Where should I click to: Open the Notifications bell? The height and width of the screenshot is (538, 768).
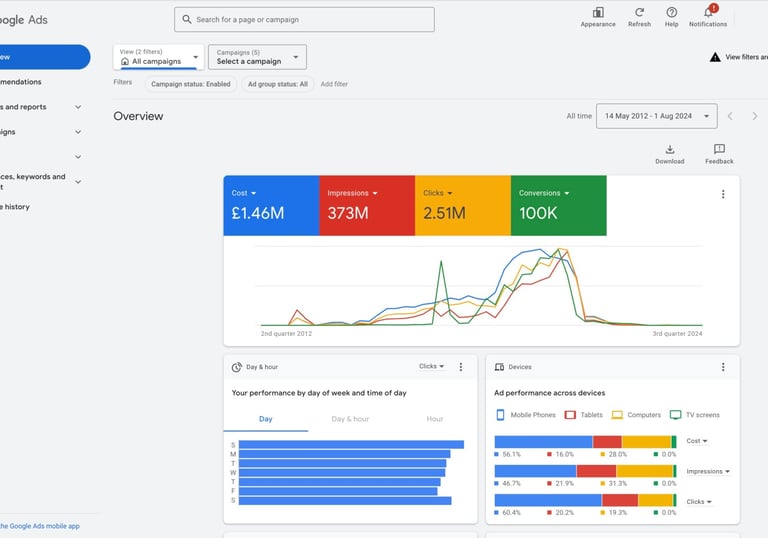(x=709, y=12)
